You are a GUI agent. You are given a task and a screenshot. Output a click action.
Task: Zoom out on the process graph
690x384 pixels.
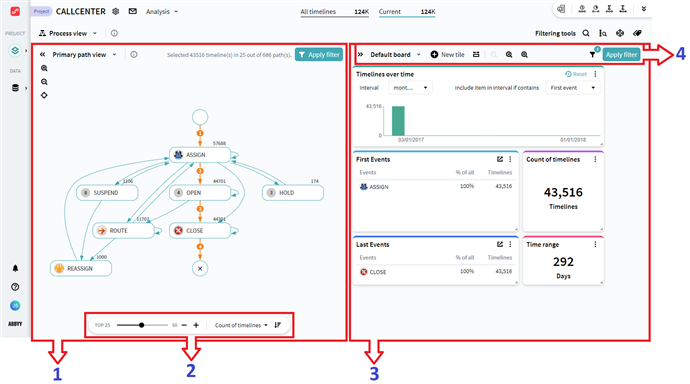[44, 82]
